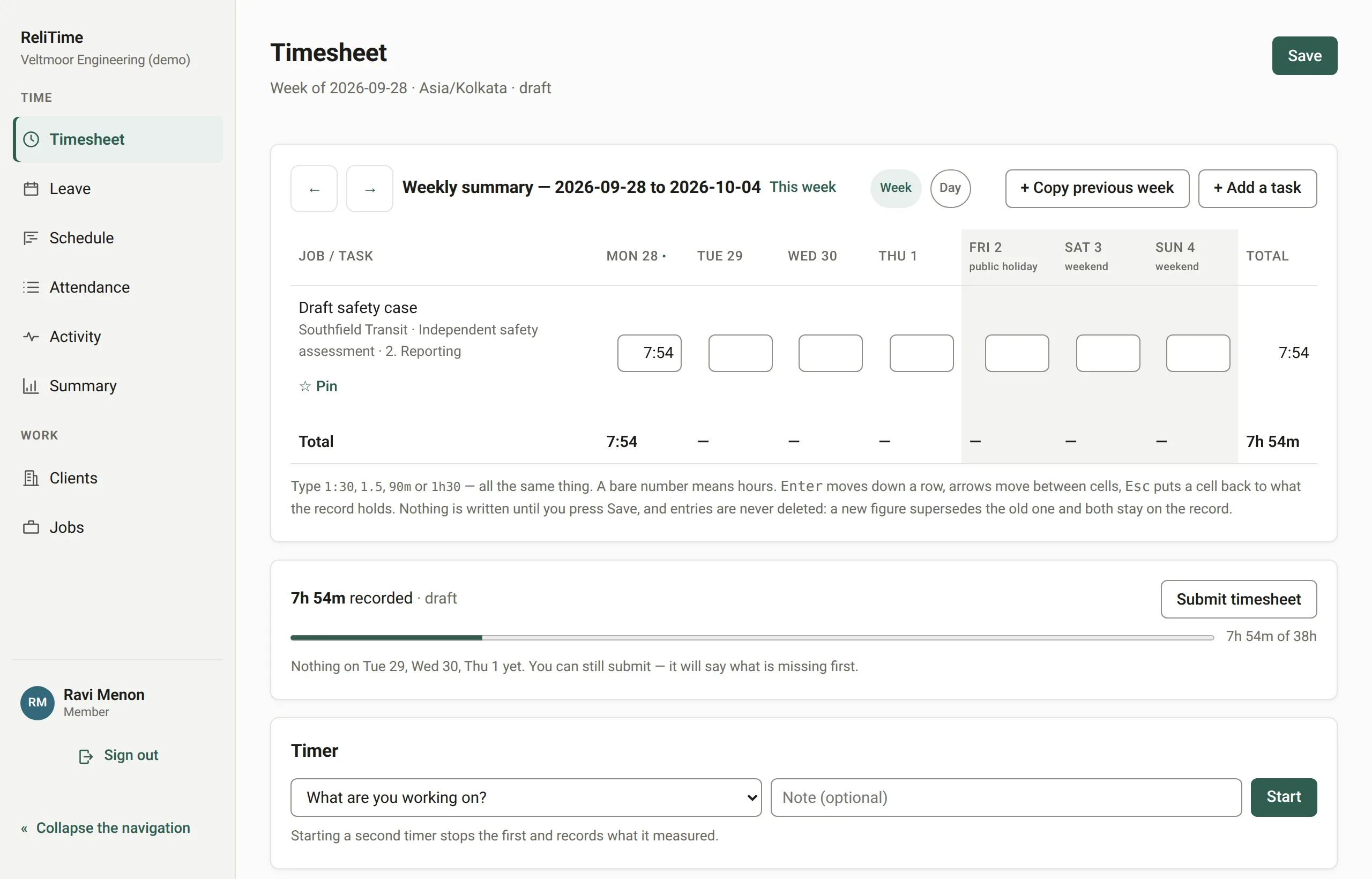Click the '7h 54m' weekly total
This screenshot has width=1372, height=879.
(x=1273, y=442)
